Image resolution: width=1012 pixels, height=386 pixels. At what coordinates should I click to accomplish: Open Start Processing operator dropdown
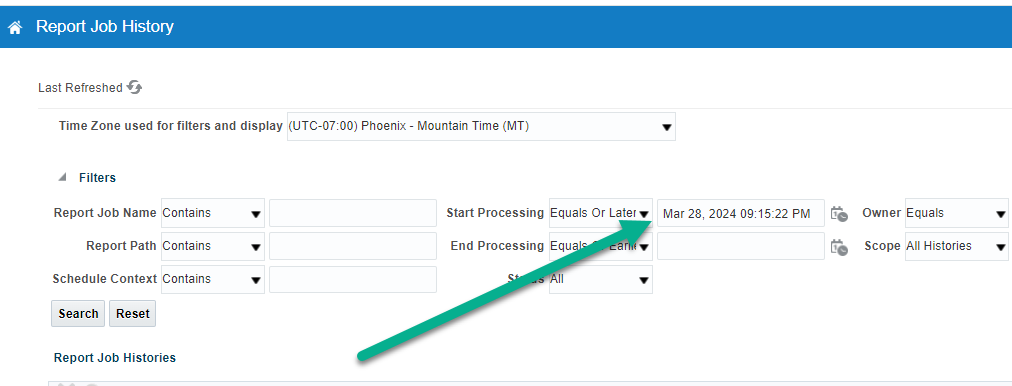600,213
